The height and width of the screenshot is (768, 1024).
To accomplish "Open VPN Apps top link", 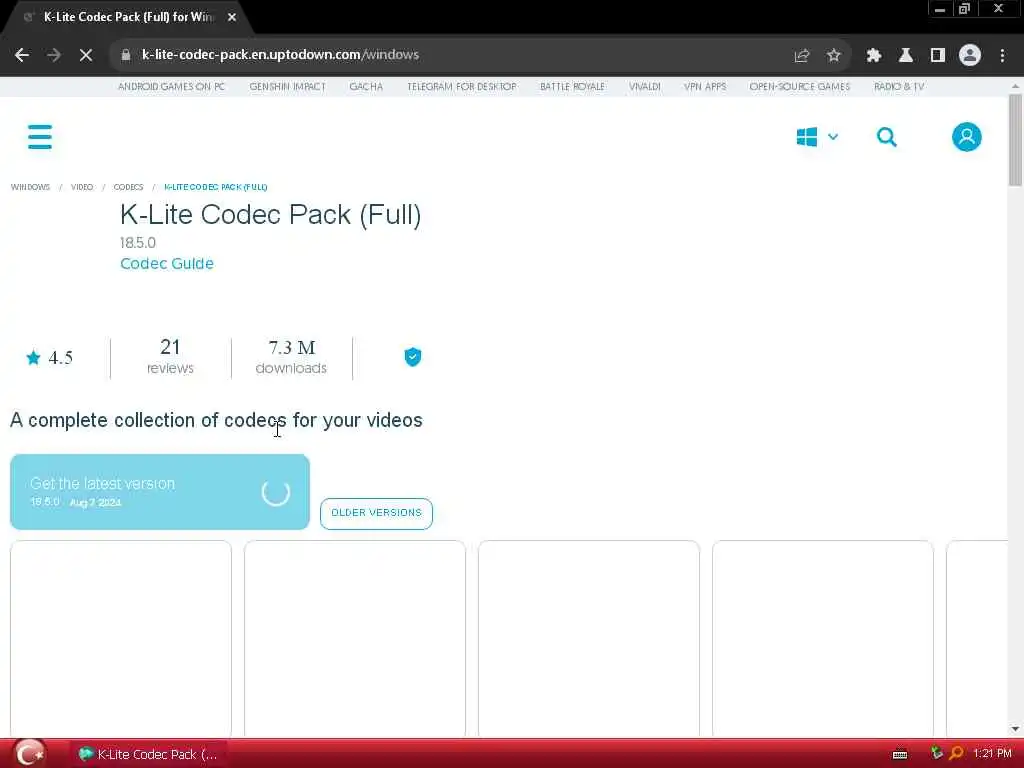I will (x=705, y=87).
